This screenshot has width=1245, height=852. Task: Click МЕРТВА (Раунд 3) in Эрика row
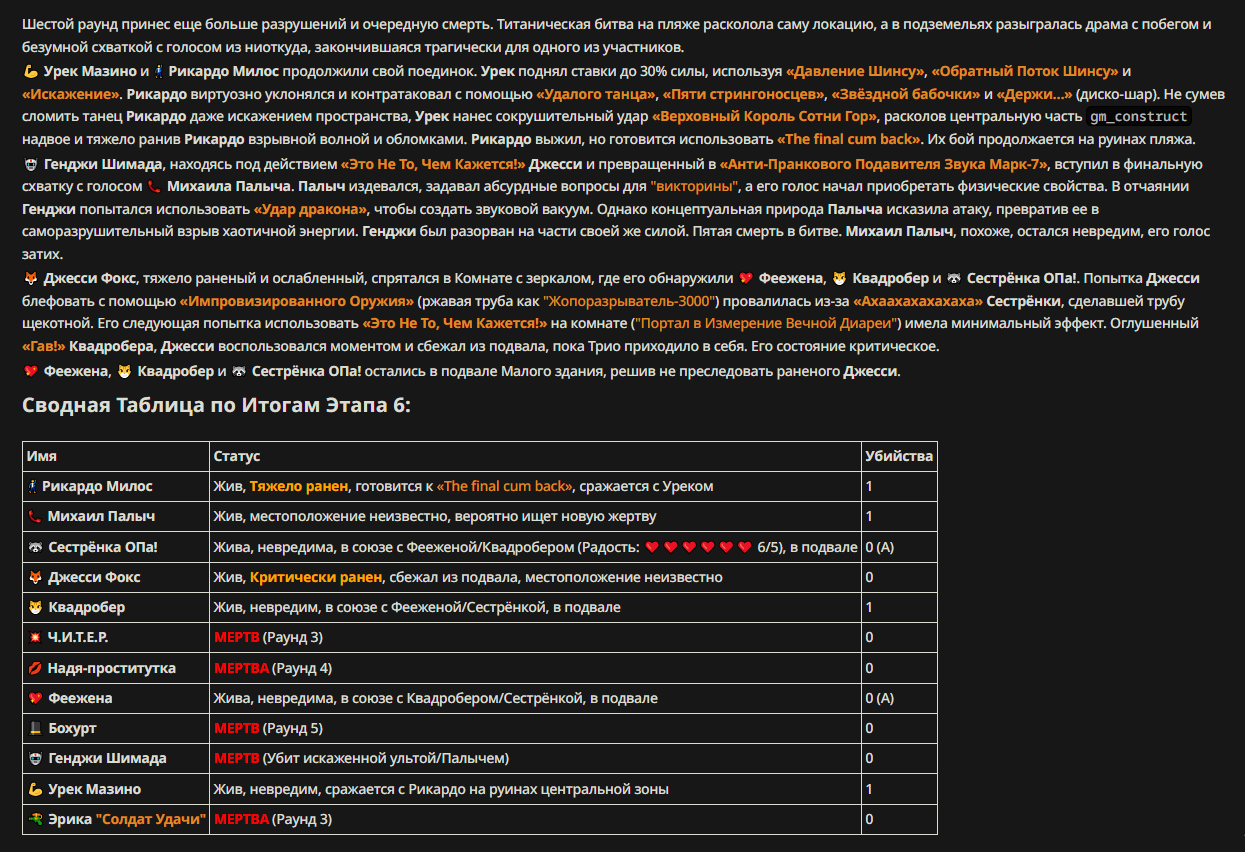coord(273,819)
